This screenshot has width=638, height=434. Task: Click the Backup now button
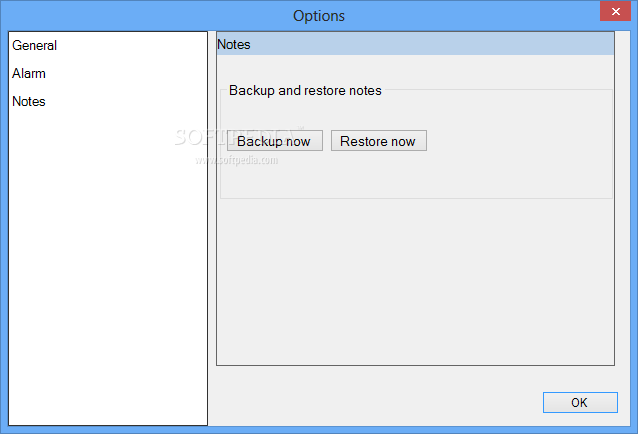point(274,141)
